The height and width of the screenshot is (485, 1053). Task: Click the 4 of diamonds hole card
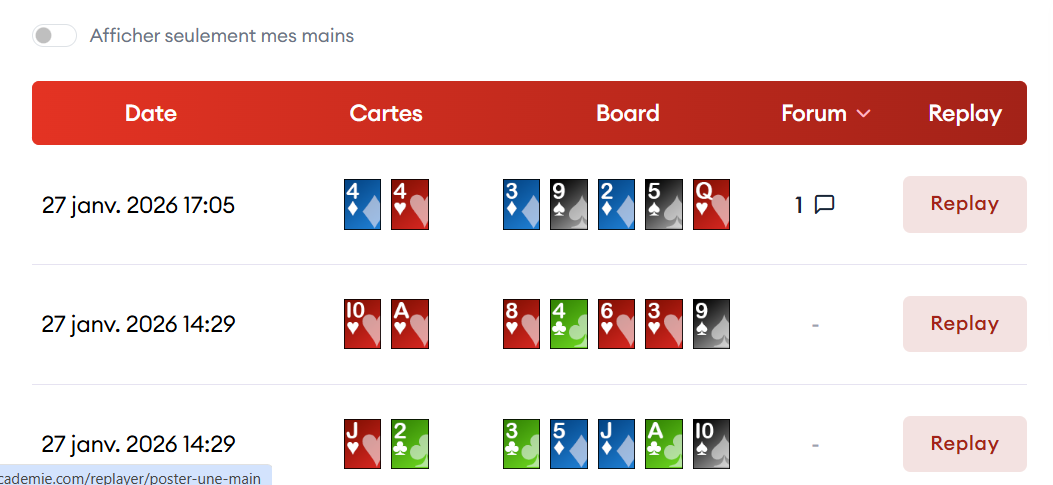pos(362,205)
